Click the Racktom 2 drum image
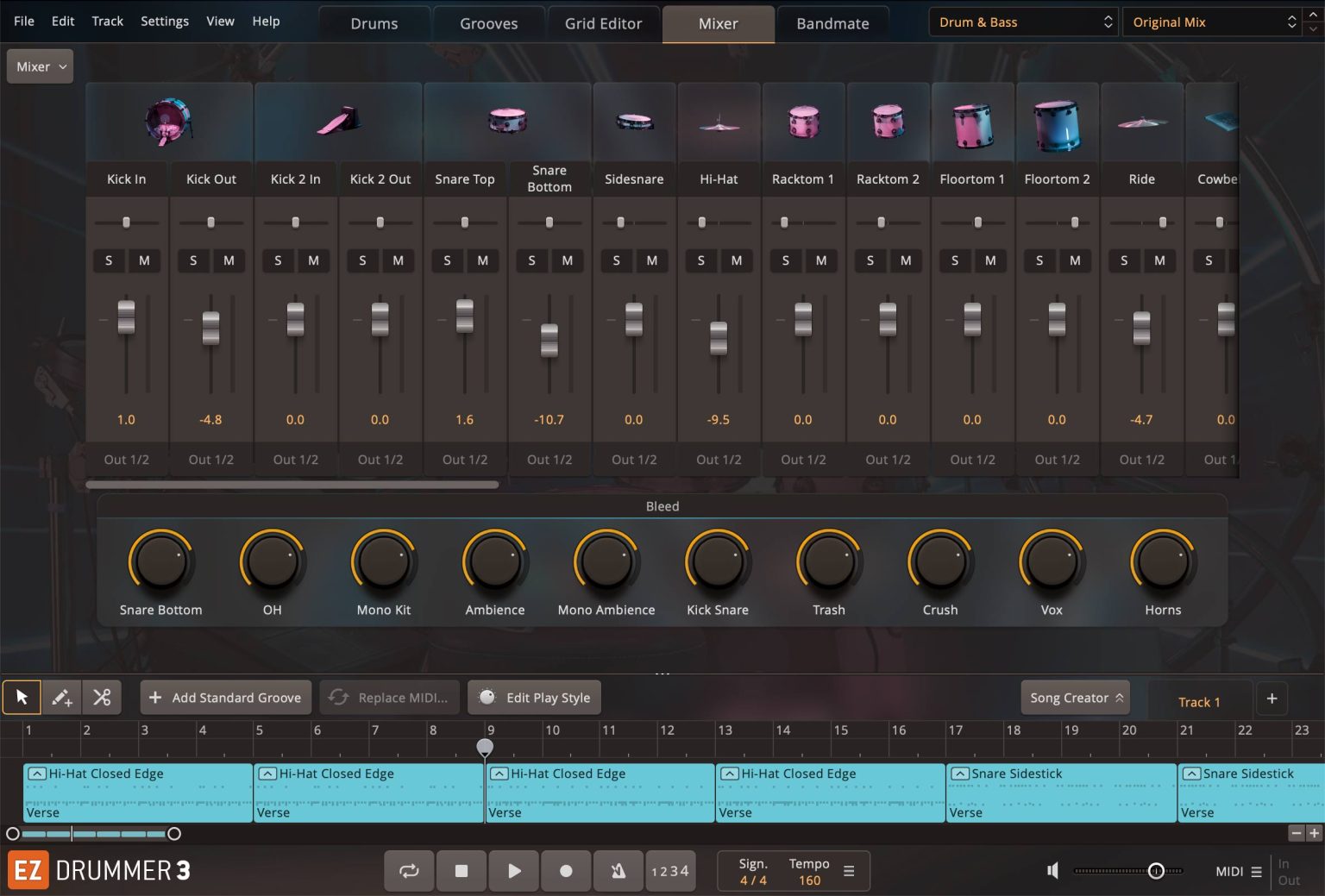Image resolution: width=1325 pixels, height=896 pixels. click(x=888, y=122)
